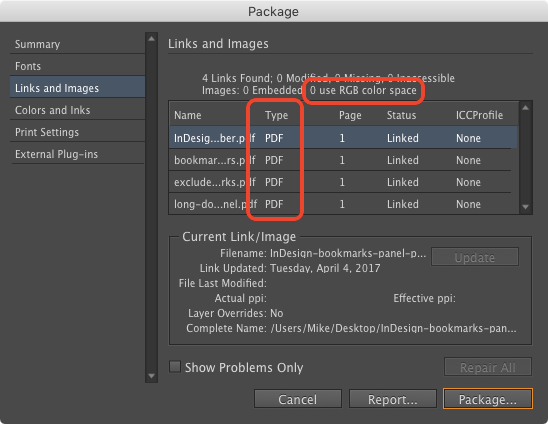
Task: Click the Repair All button
Action: [488, 367]
